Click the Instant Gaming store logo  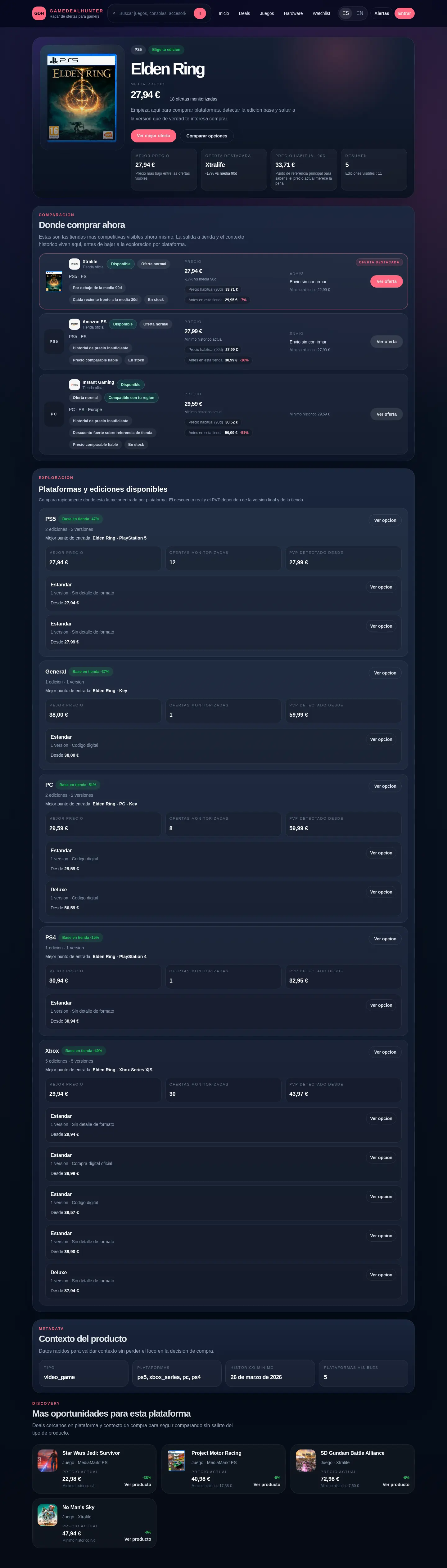(x=74, y=385)
